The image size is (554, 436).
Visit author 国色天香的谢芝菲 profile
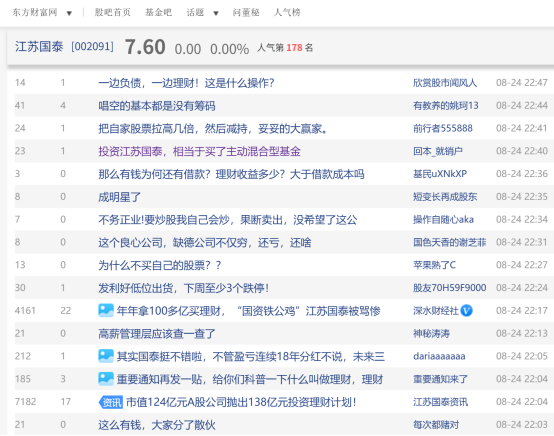coord(449,242)
